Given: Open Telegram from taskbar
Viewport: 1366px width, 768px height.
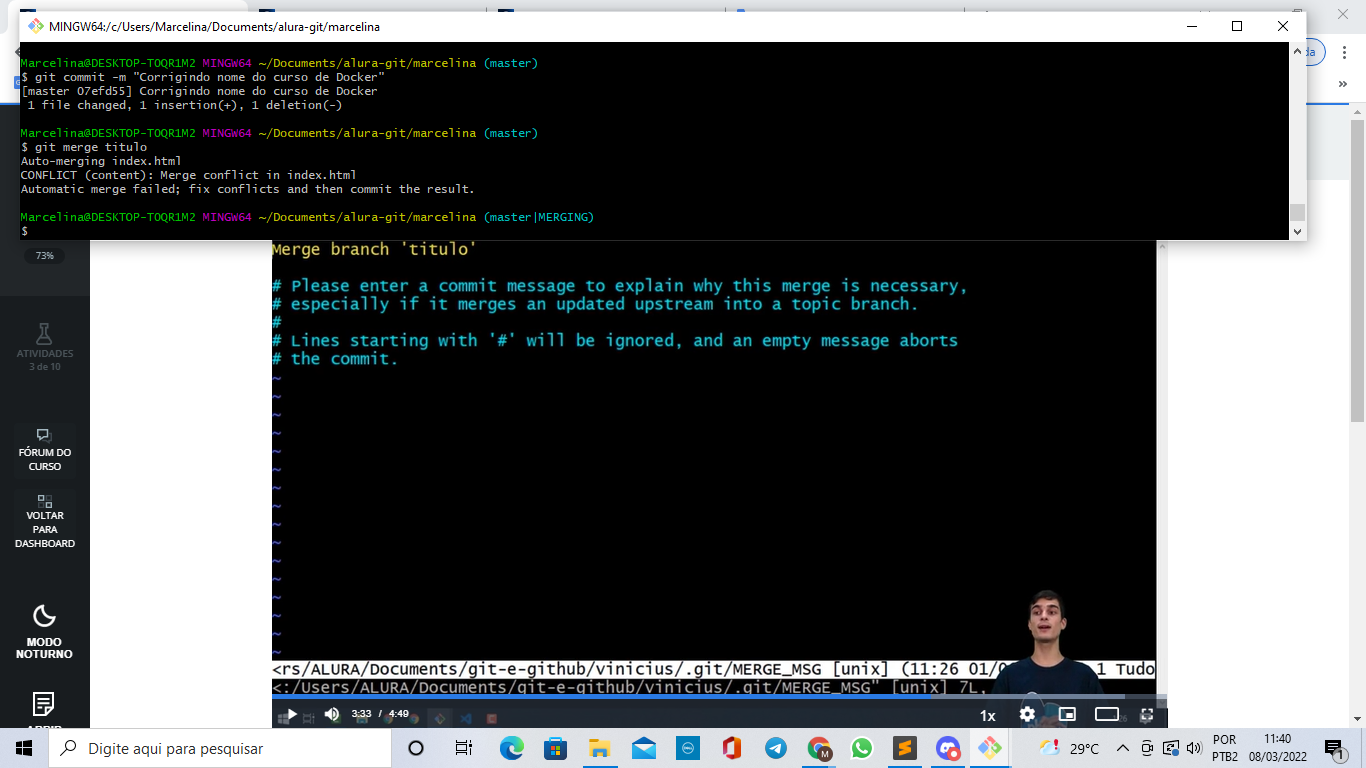Looking at the screenshot, I should 775,748.
